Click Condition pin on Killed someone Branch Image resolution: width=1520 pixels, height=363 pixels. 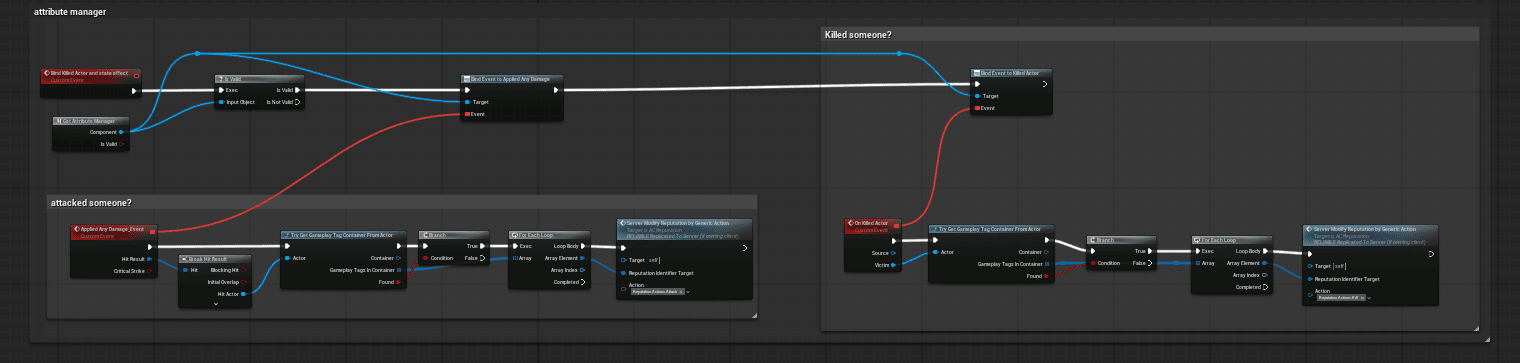[1094, 264]
